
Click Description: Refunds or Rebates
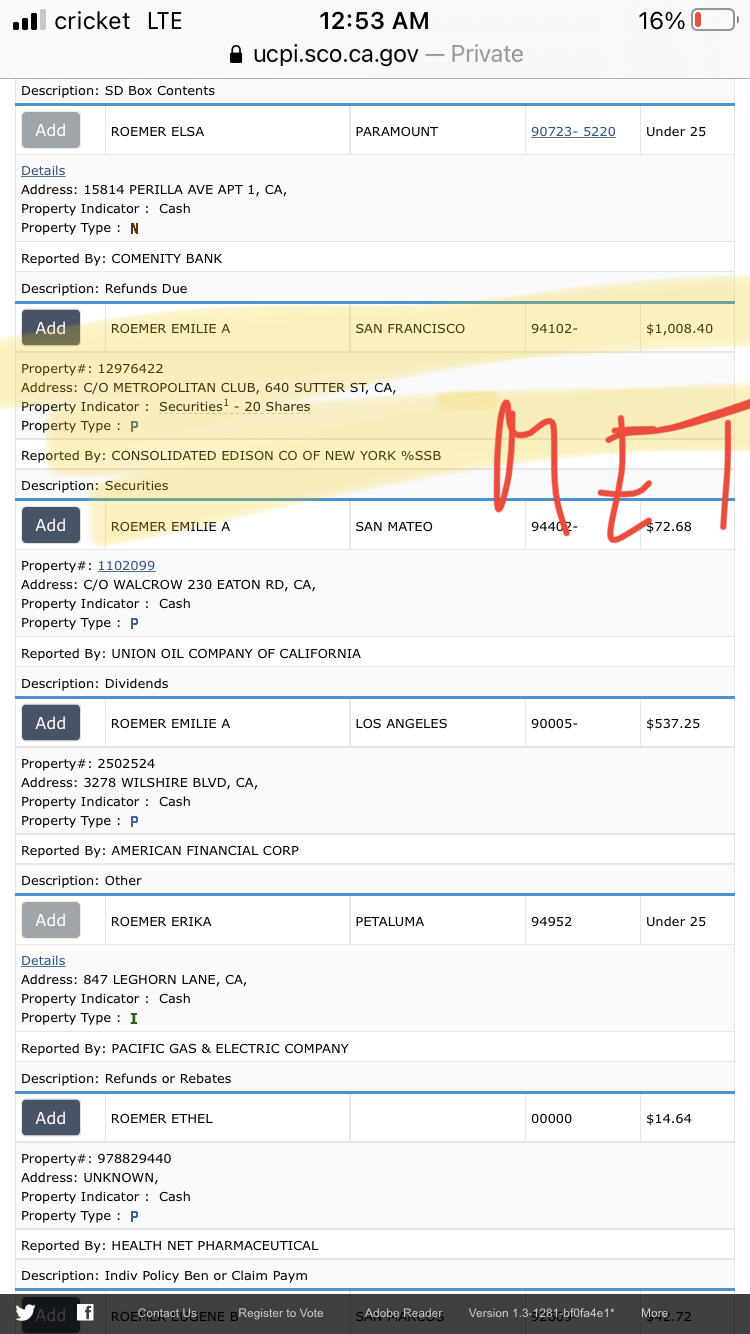[126, 1079]
